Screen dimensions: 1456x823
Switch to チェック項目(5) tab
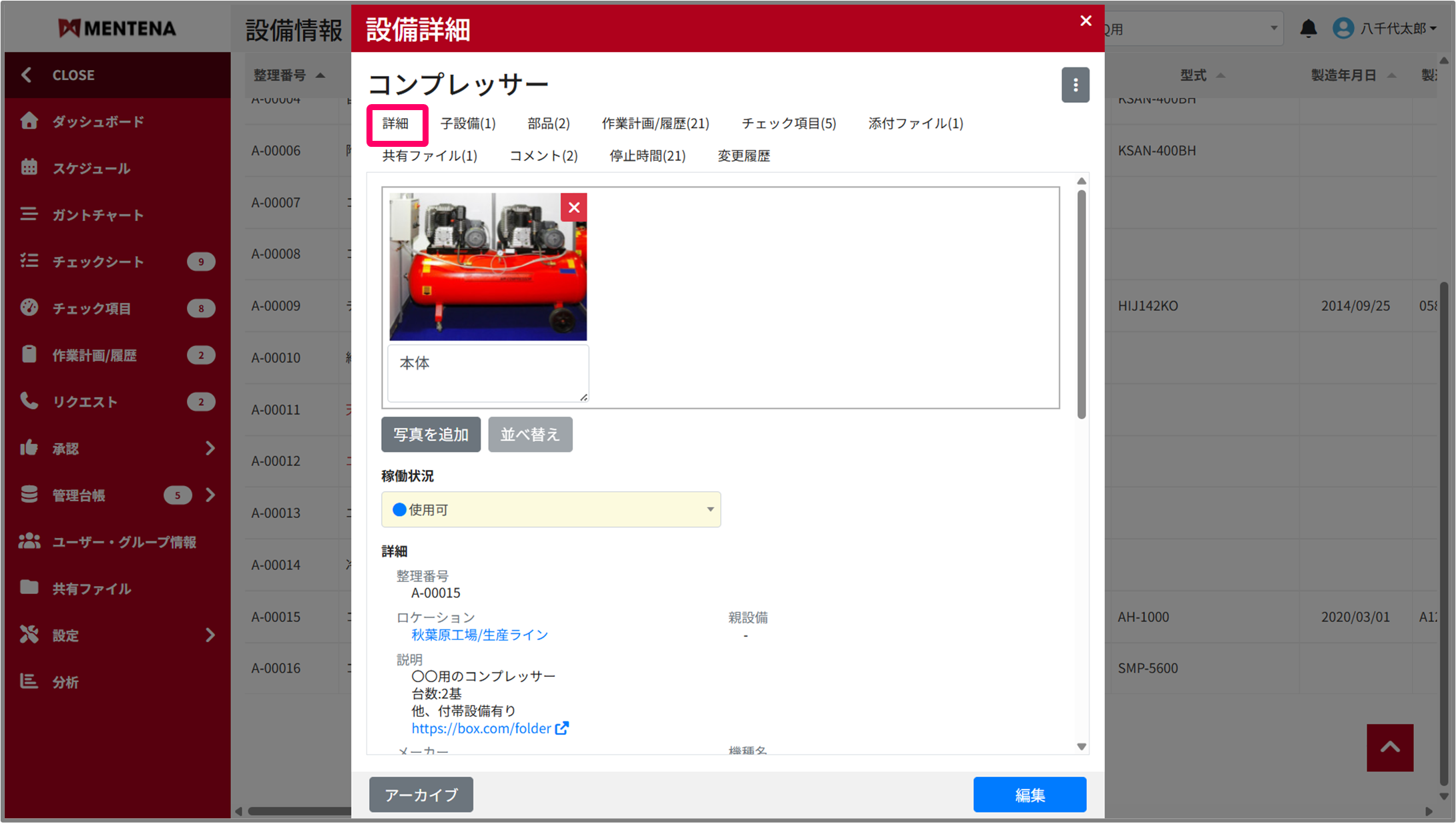pyautogui.click(x=788, y=123)
